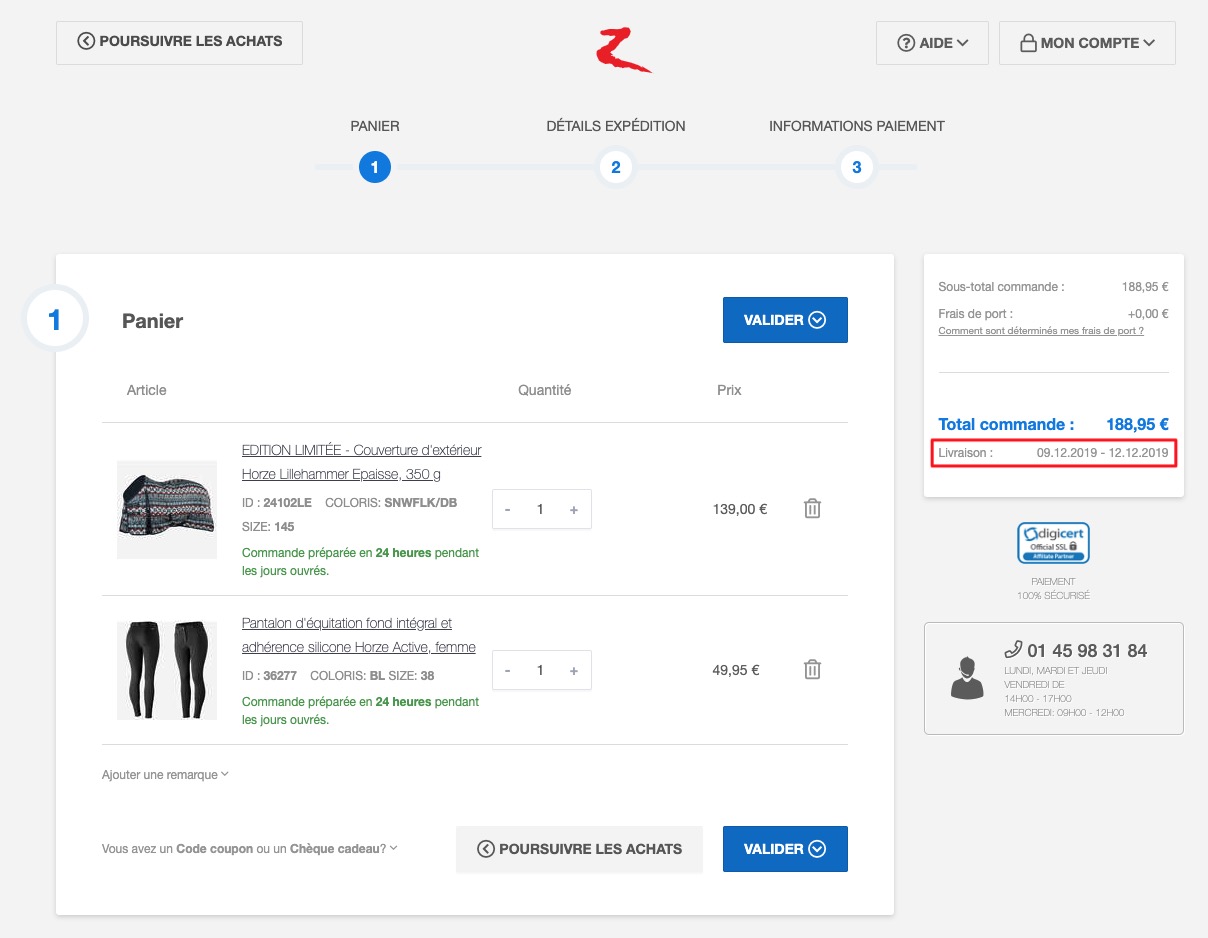Decrease quantity of Couverture Horze Lillehammer

[x=508, y=509]
